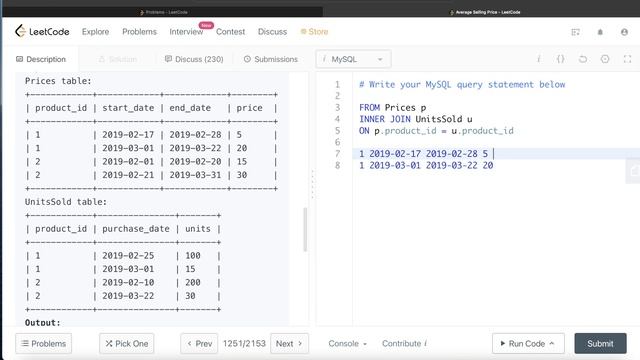Image resolution: width=640 pixels, height=360 pixels.
Task: Expand the Run Code options arrow
Action: point(552,343)
